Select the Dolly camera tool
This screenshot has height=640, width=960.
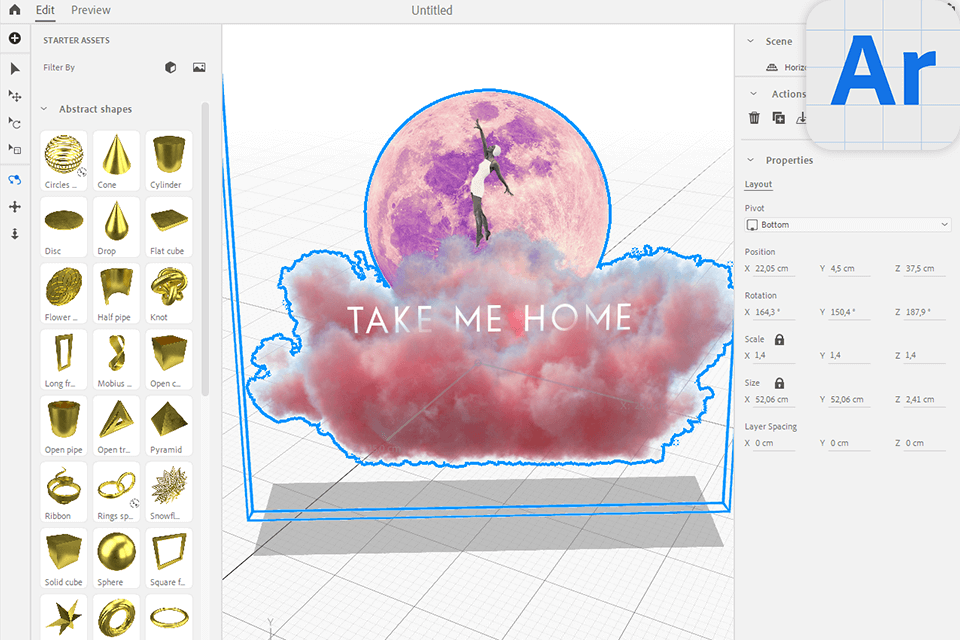click(x=15, y=234)
